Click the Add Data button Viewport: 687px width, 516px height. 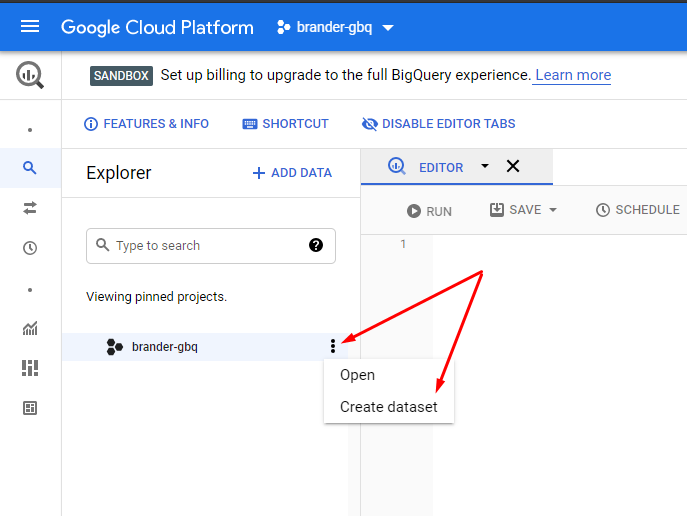[x=292, y=173]
